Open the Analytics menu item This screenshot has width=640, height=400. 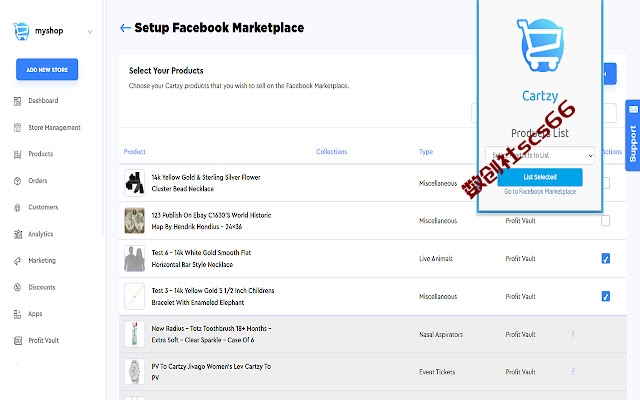click(x=41, y=234)
